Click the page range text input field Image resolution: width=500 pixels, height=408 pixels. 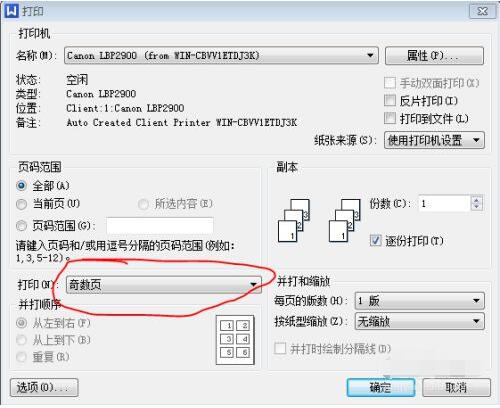pos(160,226)
